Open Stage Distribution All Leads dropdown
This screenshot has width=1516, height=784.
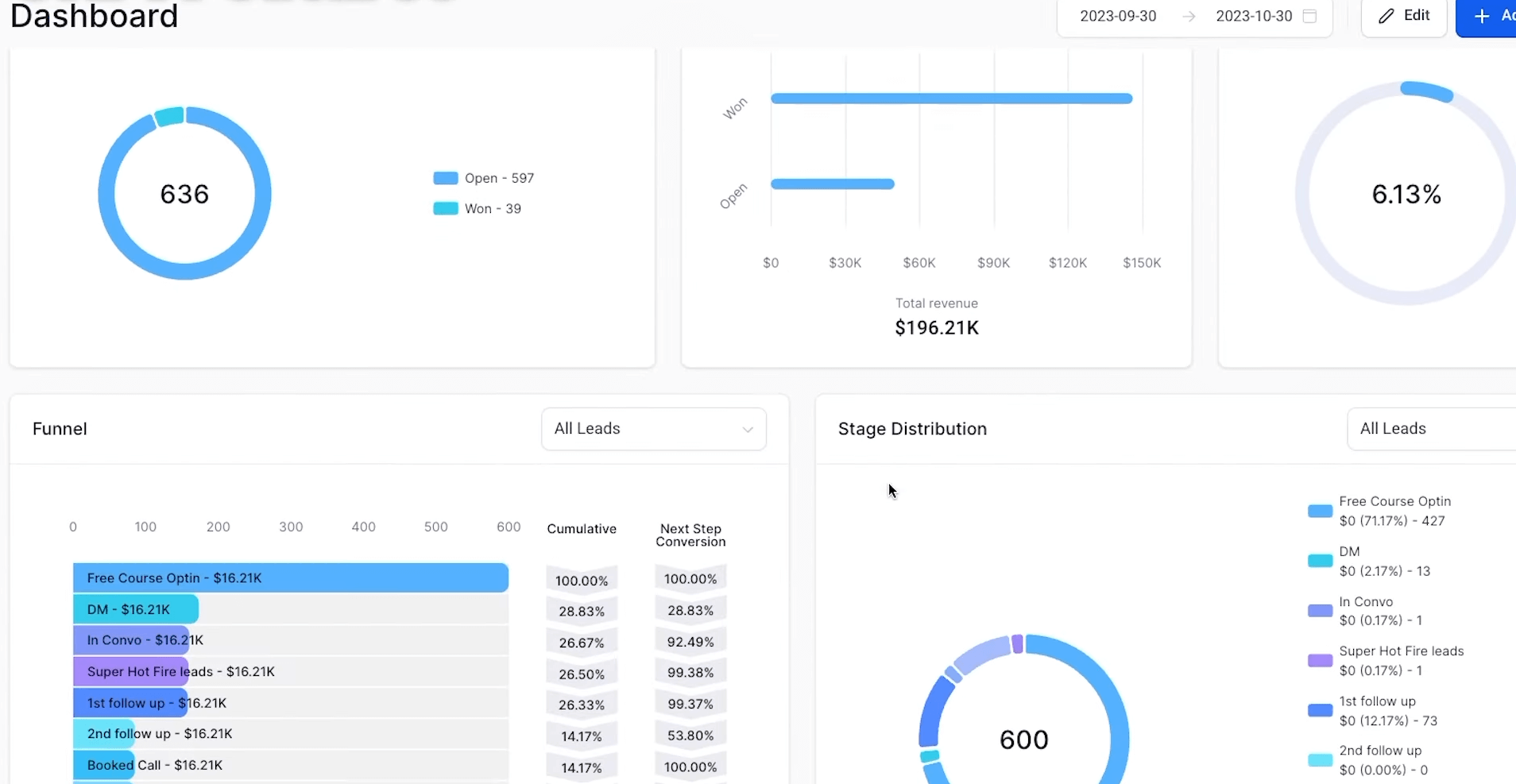[1432, 429]
